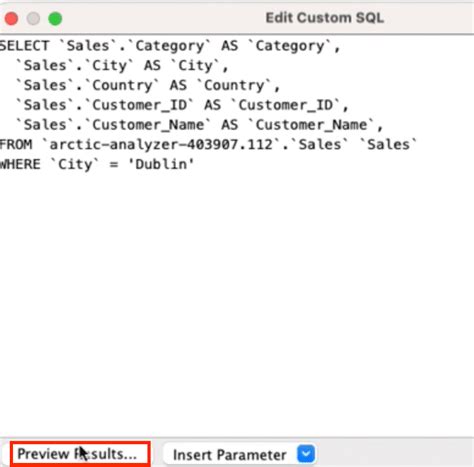Click the Customer_Name line in the query

(x=199, y=125)
